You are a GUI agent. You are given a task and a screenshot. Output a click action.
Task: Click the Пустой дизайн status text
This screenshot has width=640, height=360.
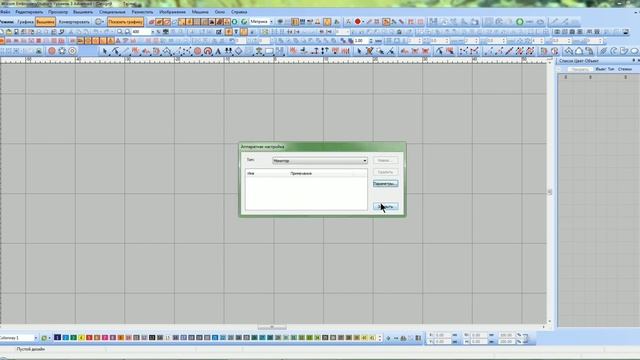click(x=31, y=349)
